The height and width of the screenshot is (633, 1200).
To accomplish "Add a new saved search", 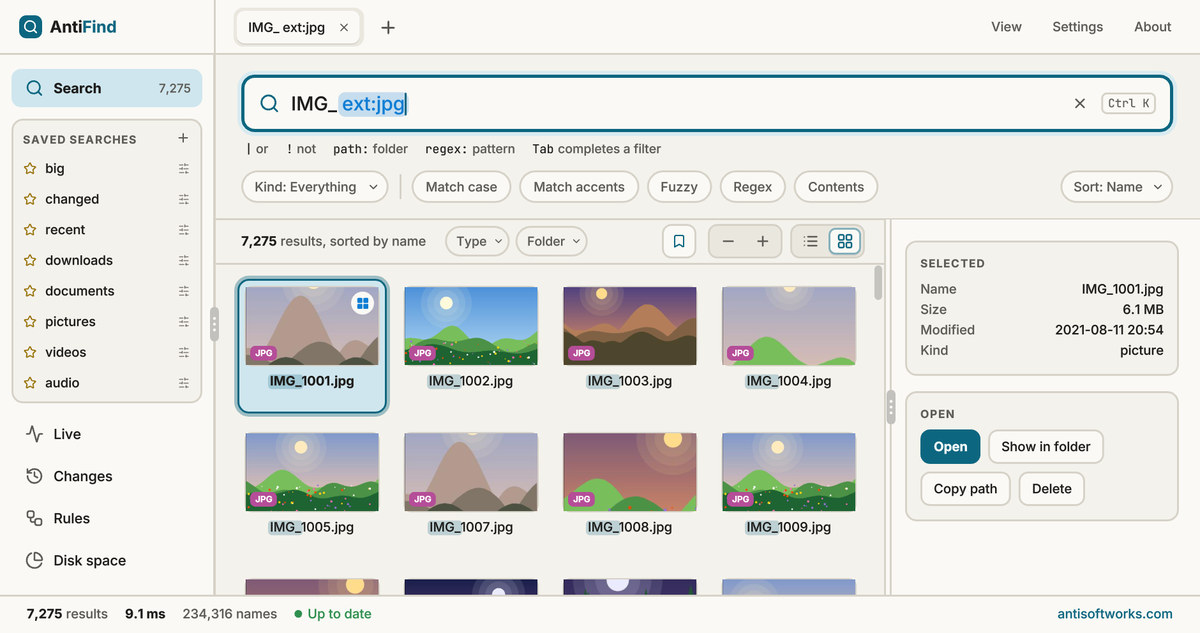I will [183, 138].
